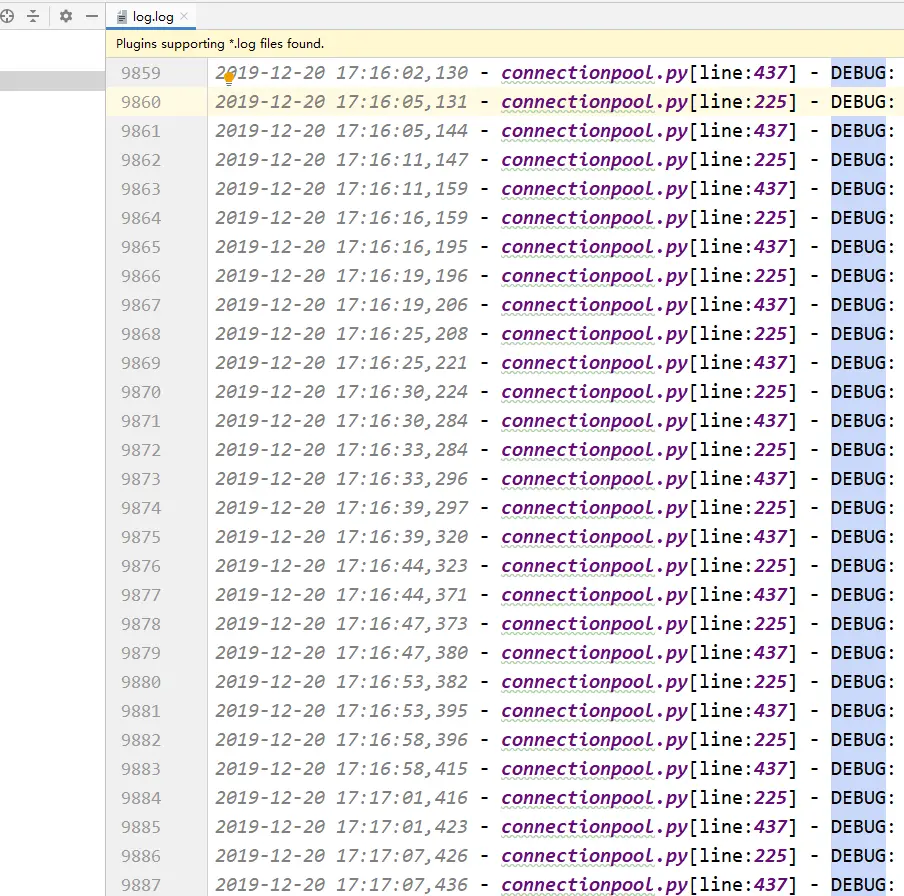Click [line:437] on line 9881
Screen dimensions: 904x896
pos(743,711)
